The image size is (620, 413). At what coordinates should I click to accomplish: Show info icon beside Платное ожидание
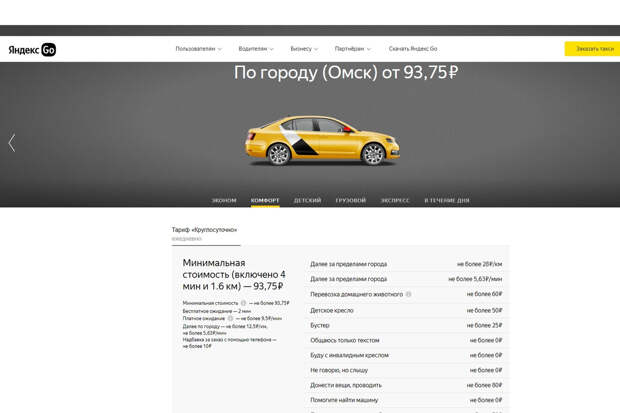tap(230, 318)
